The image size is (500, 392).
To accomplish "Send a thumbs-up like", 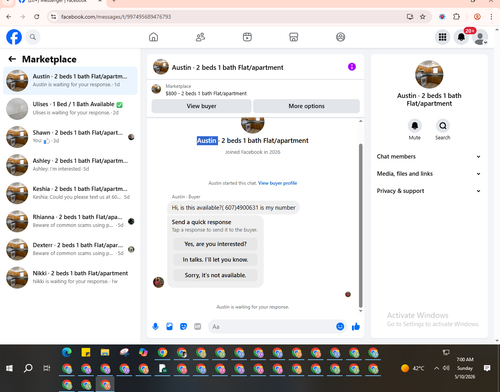I will pos(356,326).
